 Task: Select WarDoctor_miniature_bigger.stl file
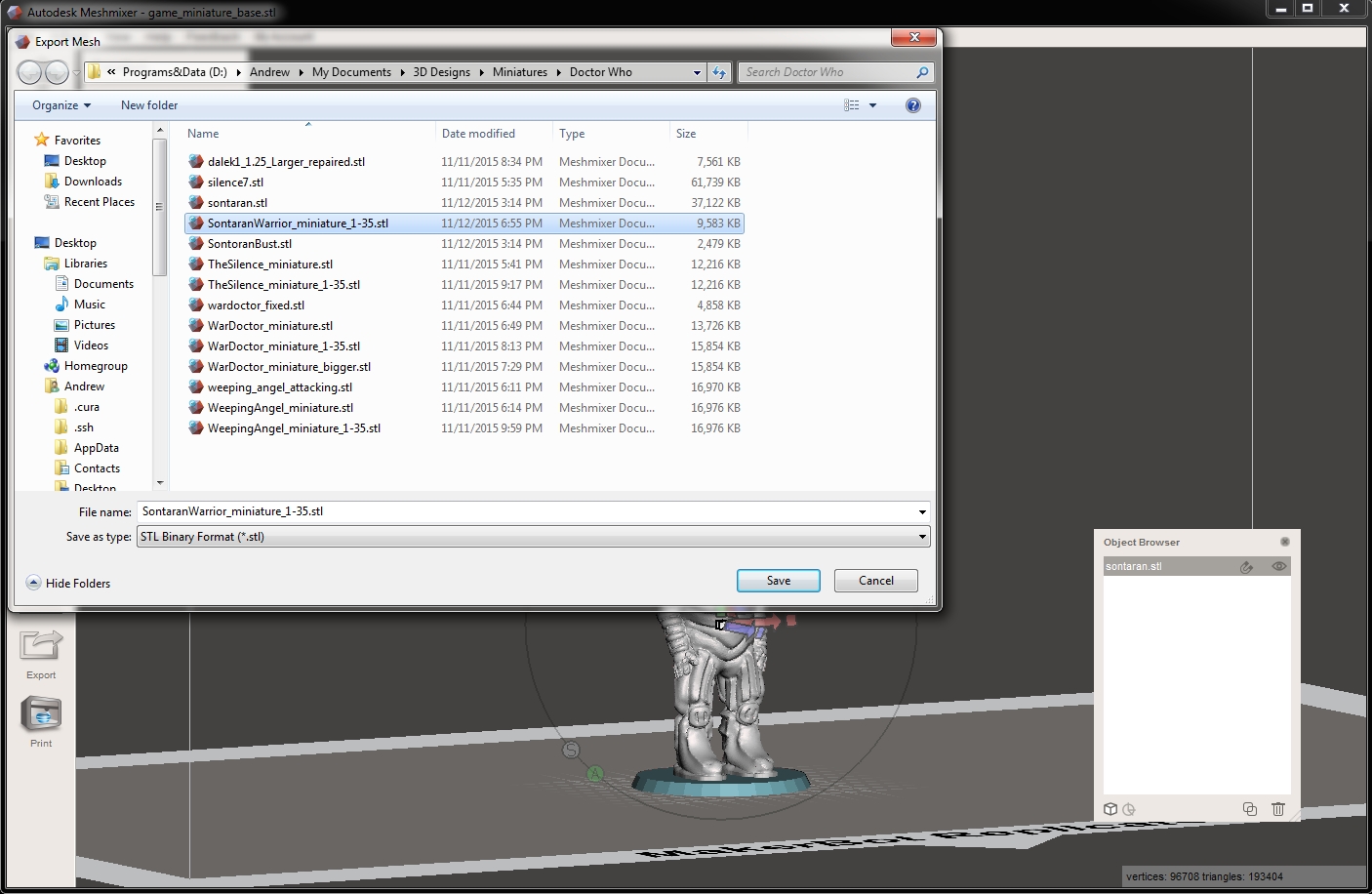click(289, 367)
